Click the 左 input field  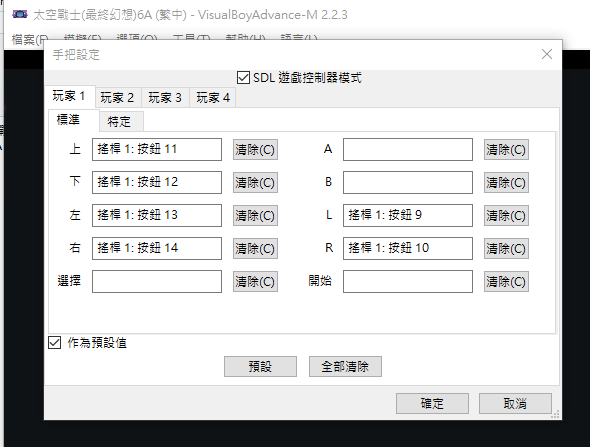point(157,215)
